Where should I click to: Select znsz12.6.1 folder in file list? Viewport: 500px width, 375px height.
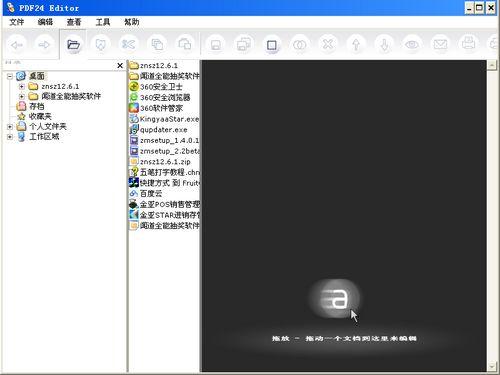tap(159, 65)
